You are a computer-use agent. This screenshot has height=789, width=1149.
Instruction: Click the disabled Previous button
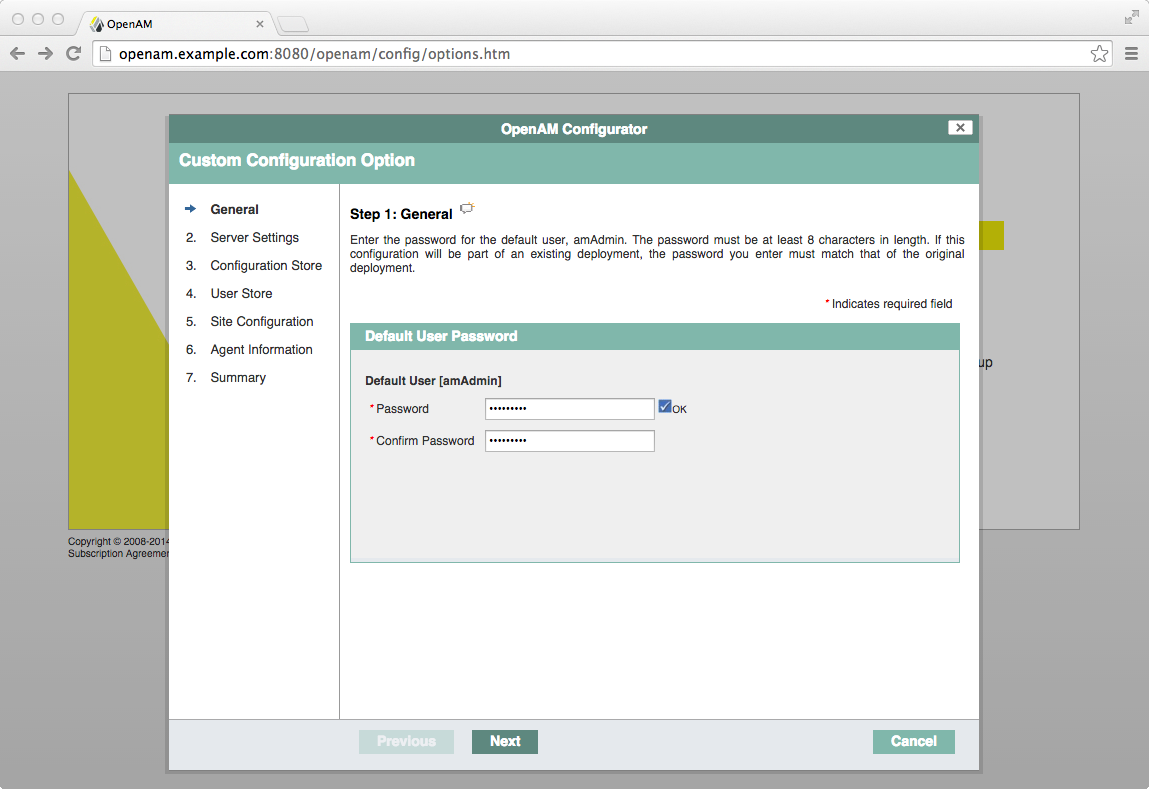pyautogui.click(x=406, y=741)
